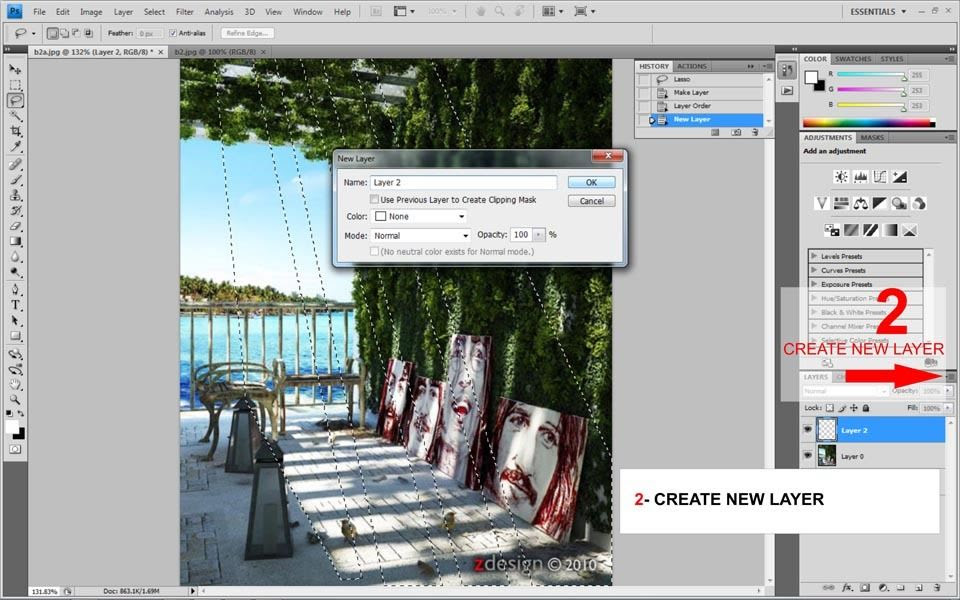
Task: Select the Healing Brush tool
Action: (15, 164)
